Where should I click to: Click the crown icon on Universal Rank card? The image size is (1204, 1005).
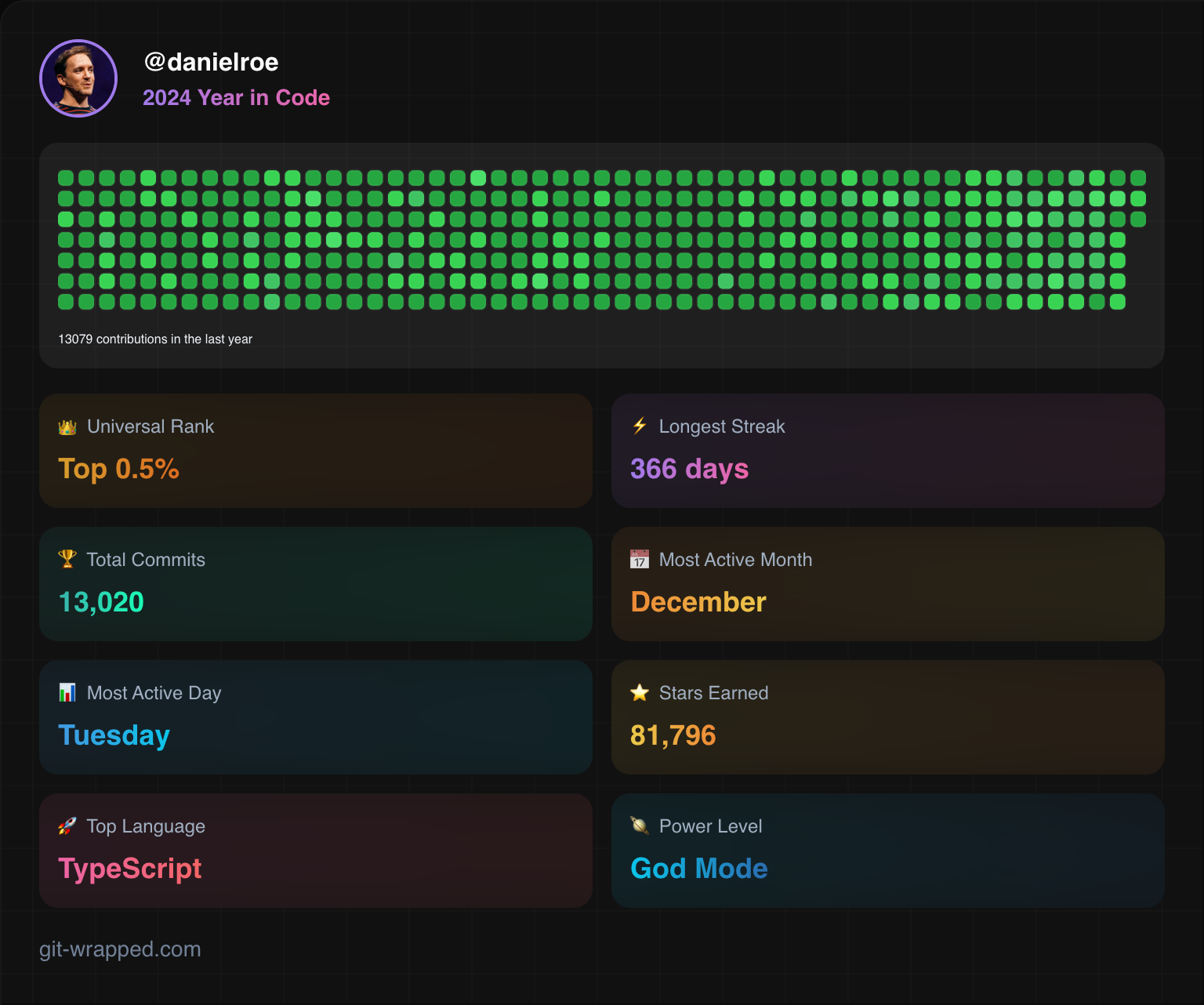[x=67, y=426]
